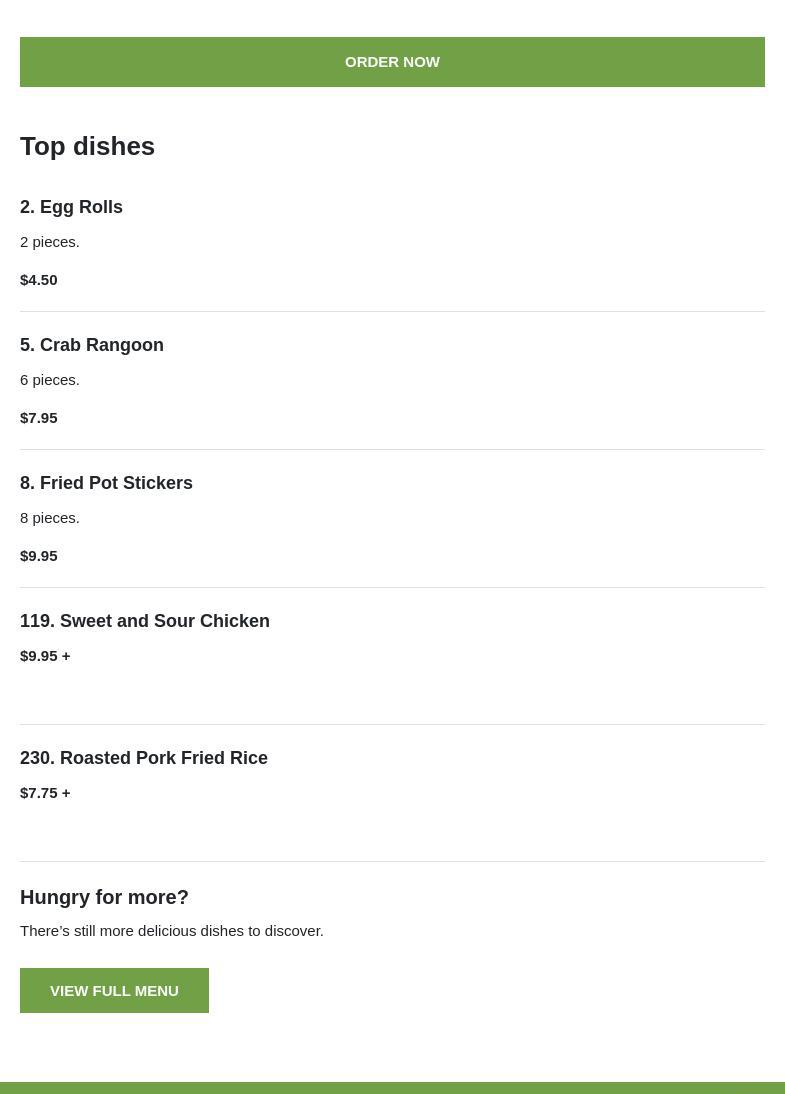This screenshot has width=785, height=1094.
Task: Click the Top dishes heading
Action: (87, 146)
